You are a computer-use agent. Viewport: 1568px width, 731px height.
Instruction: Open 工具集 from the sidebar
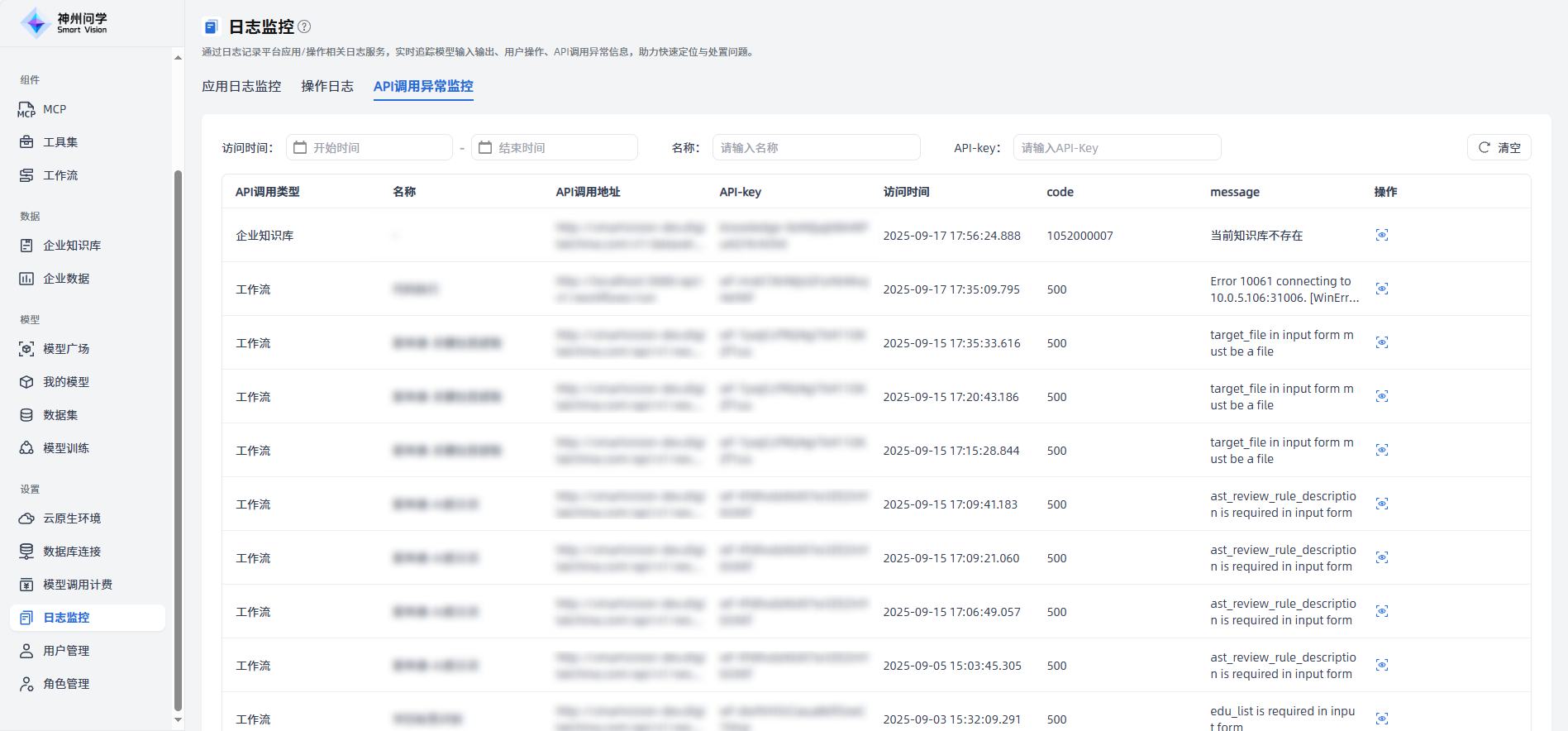pyautogui.click(x=60, y=142)
